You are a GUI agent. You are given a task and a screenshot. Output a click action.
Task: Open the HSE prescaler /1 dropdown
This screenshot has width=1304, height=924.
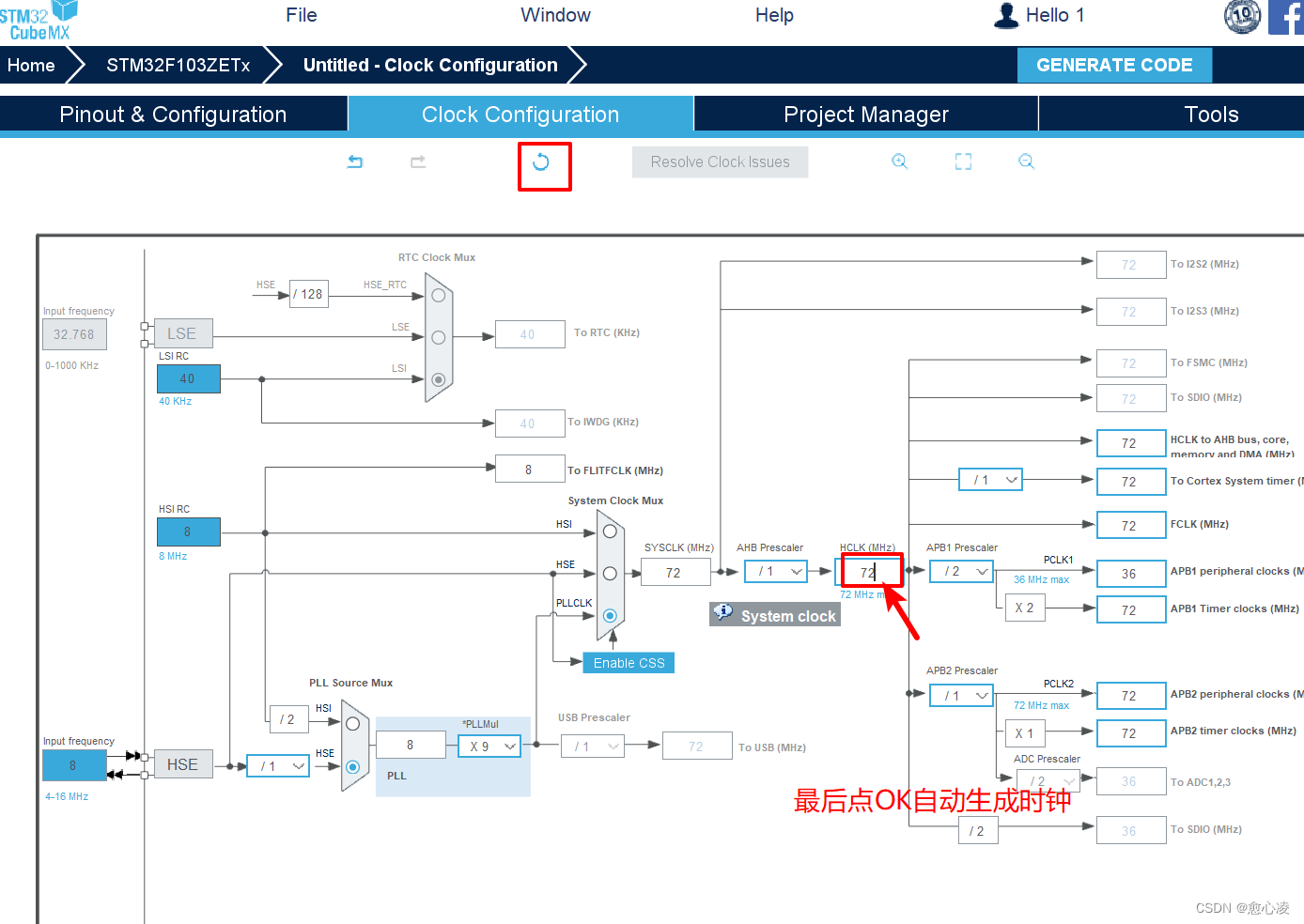278,766
